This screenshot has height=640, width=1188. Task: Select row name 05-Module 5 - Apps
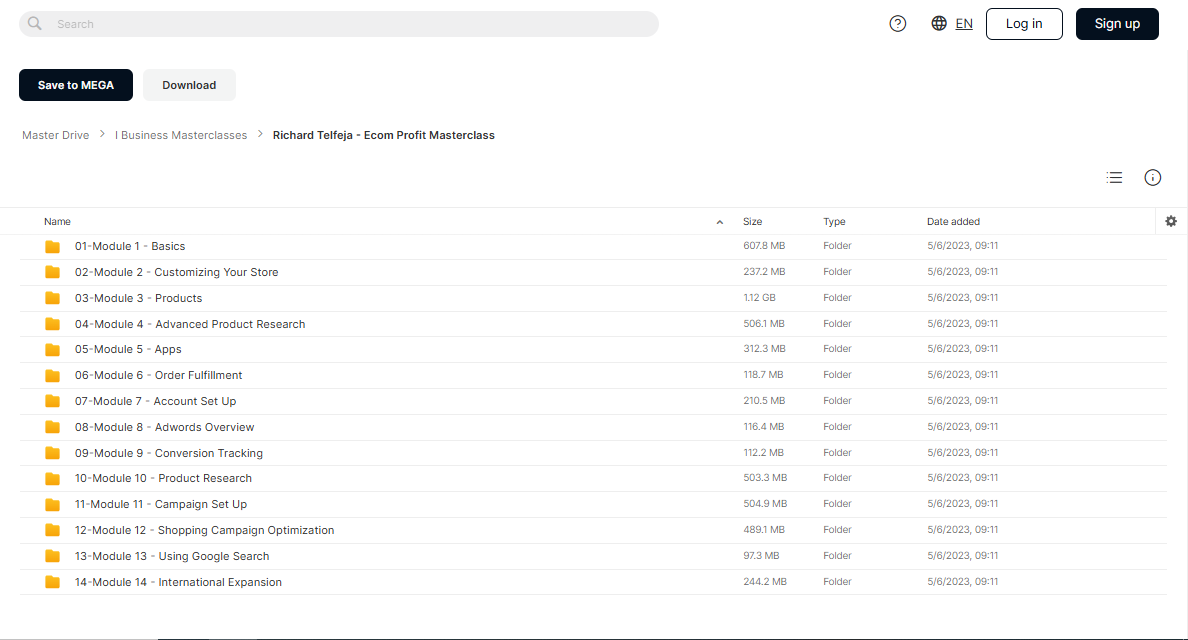128,349
